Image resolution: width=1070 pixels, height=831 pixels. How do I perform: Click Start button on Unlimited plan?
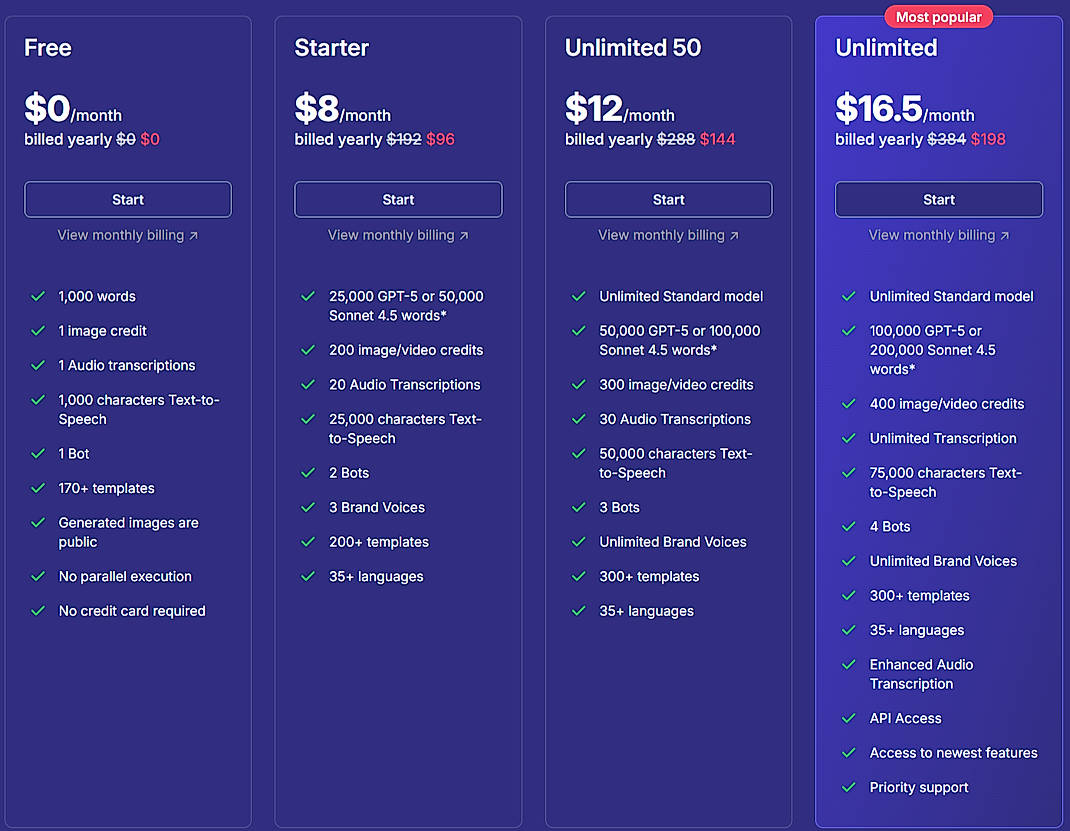coord(938,199)
